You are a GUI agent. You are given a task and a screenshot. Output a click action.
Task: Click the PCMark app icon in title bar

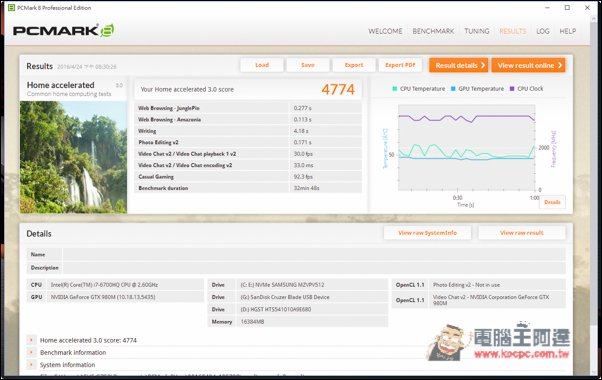pos(12,8)
